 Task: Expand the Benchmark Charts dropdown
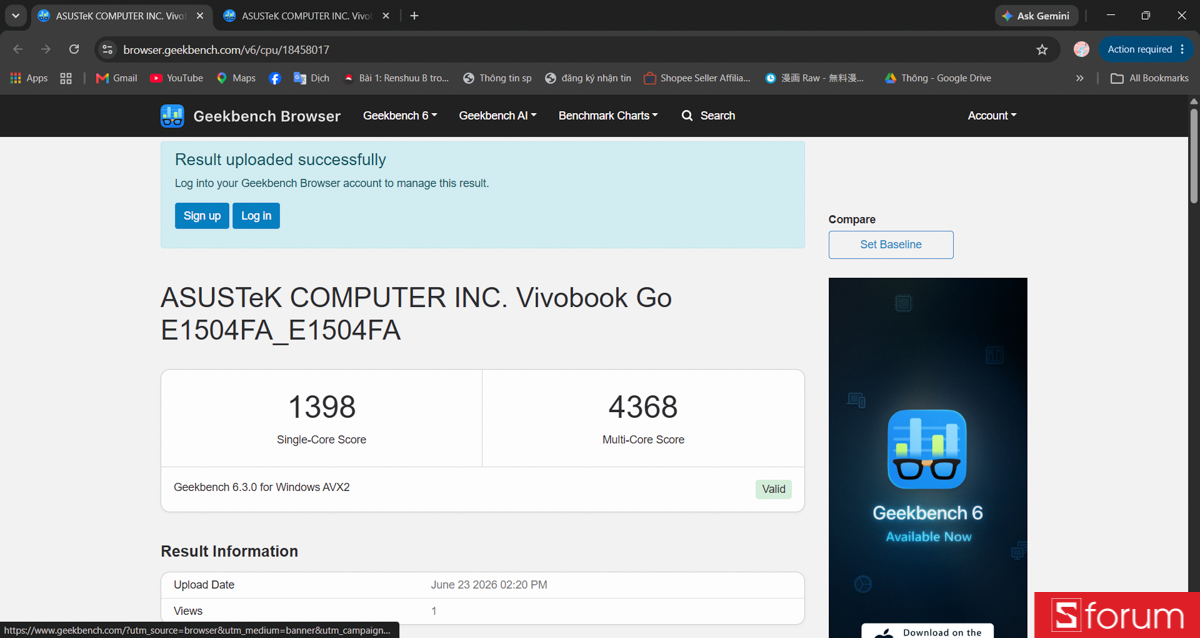coord(608,116)
